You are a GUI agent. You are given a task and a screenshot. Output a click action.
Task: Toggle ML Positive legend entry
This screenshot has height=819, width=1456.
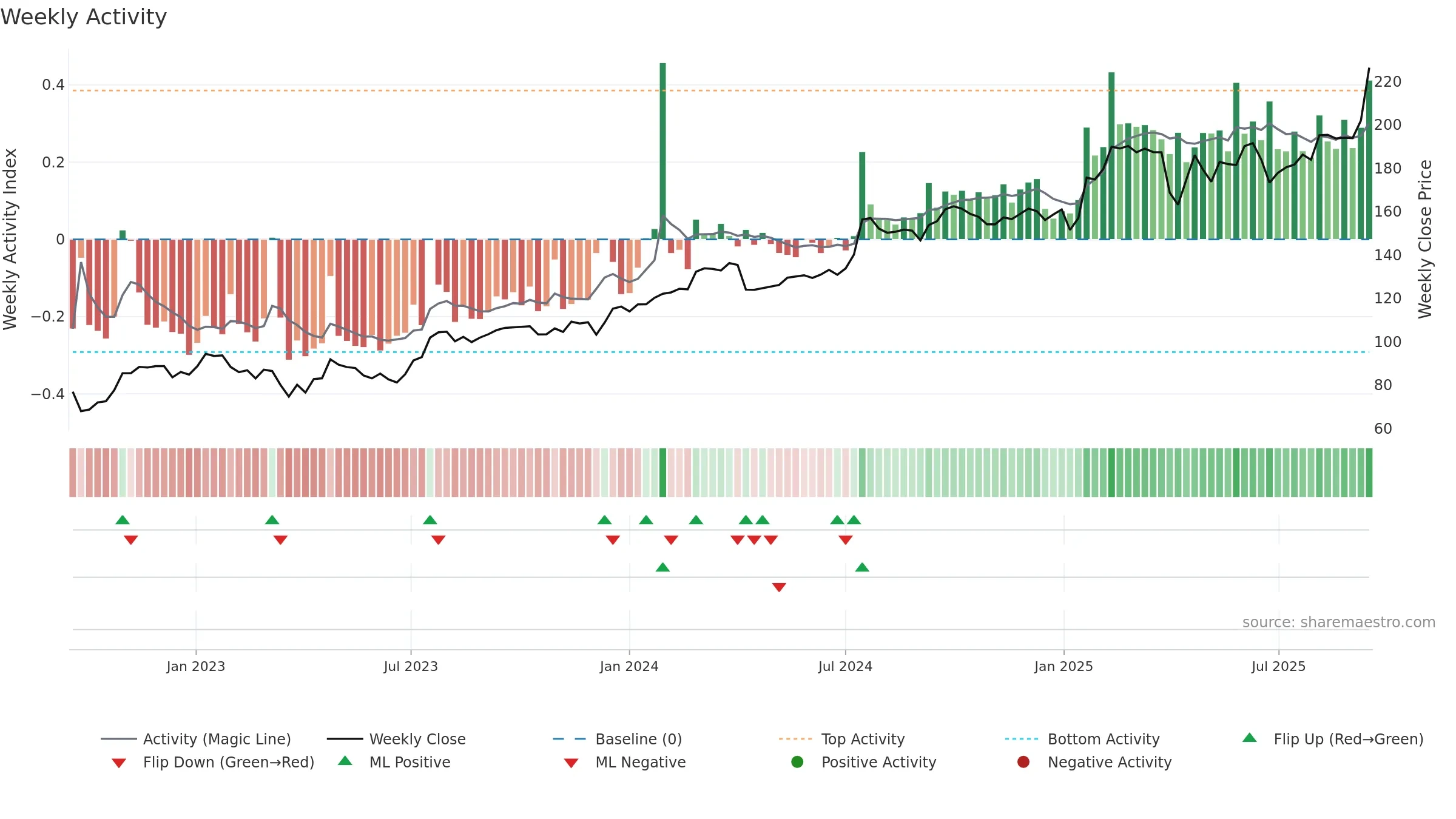pyautogui.click(x=394, y=762)
